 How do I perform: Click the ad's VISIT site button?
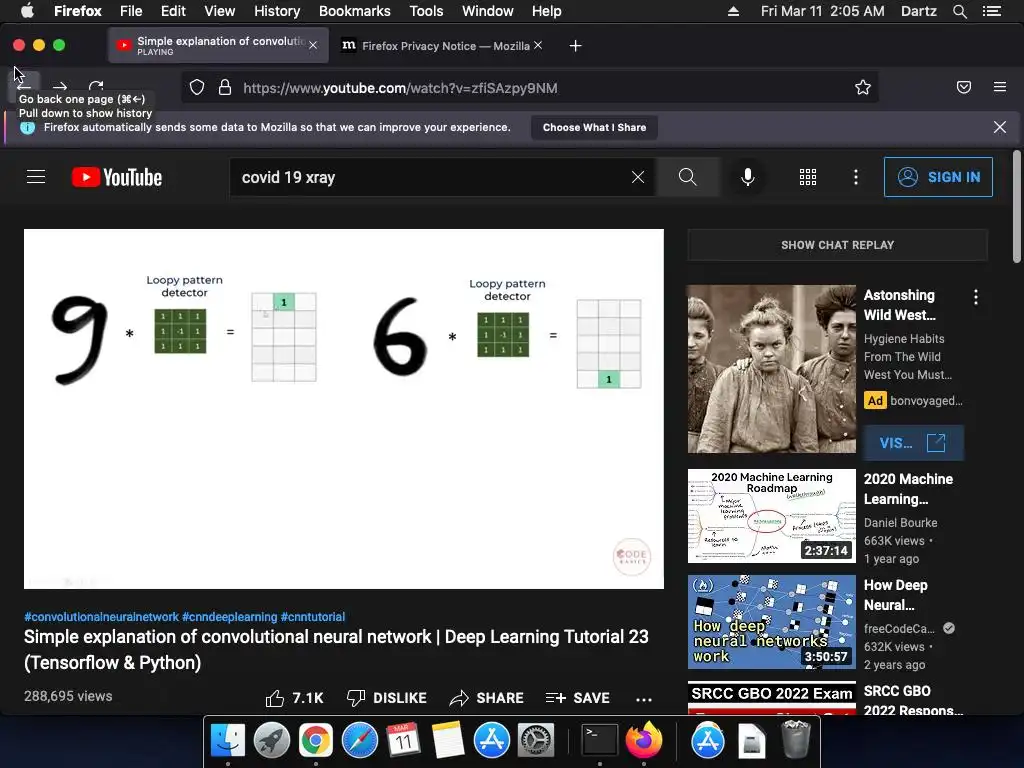click(912, 443)
